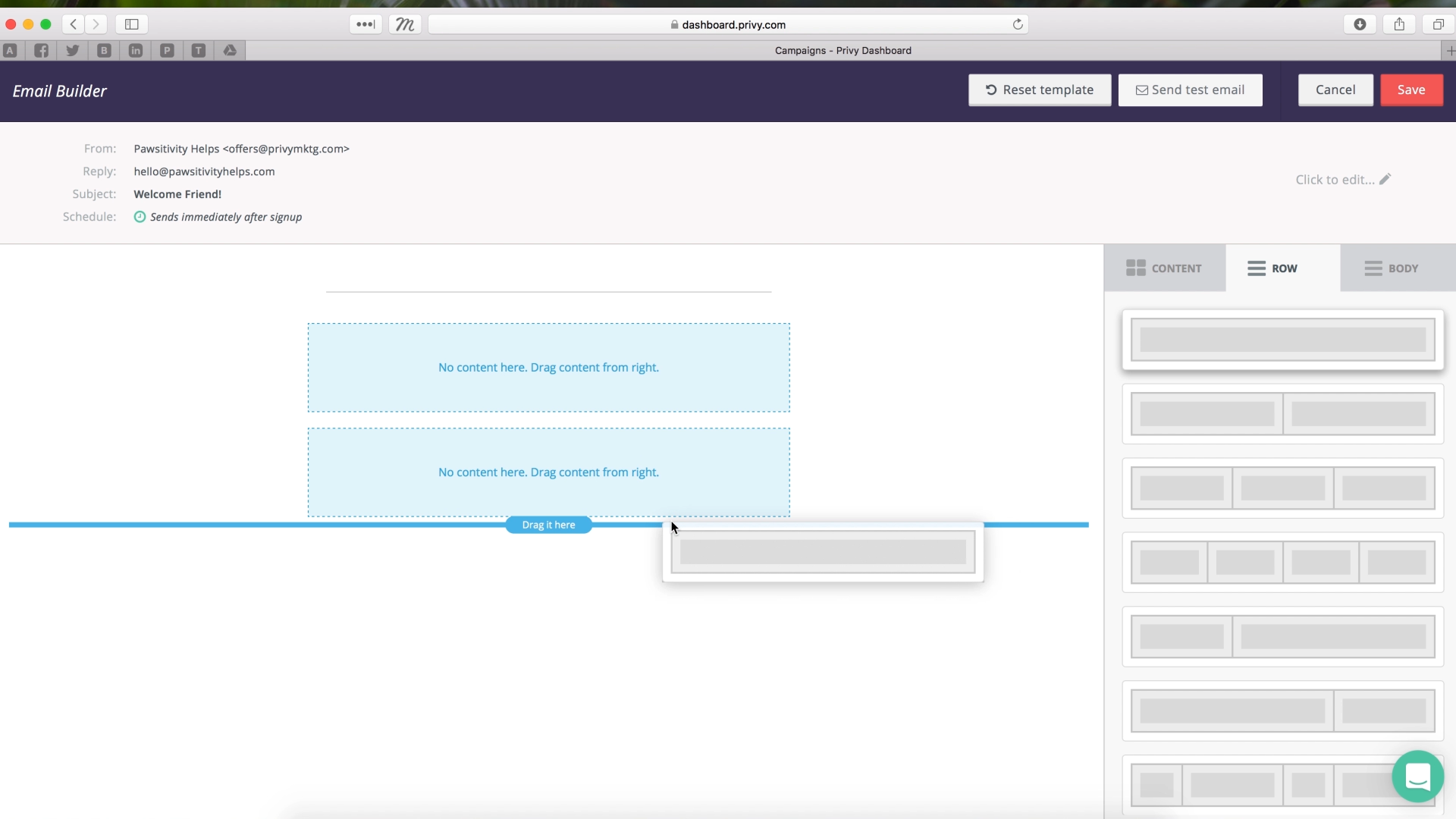
Task: Click the 'Email Builder' title
Action: pyautogui.click(x=60, y=91)
